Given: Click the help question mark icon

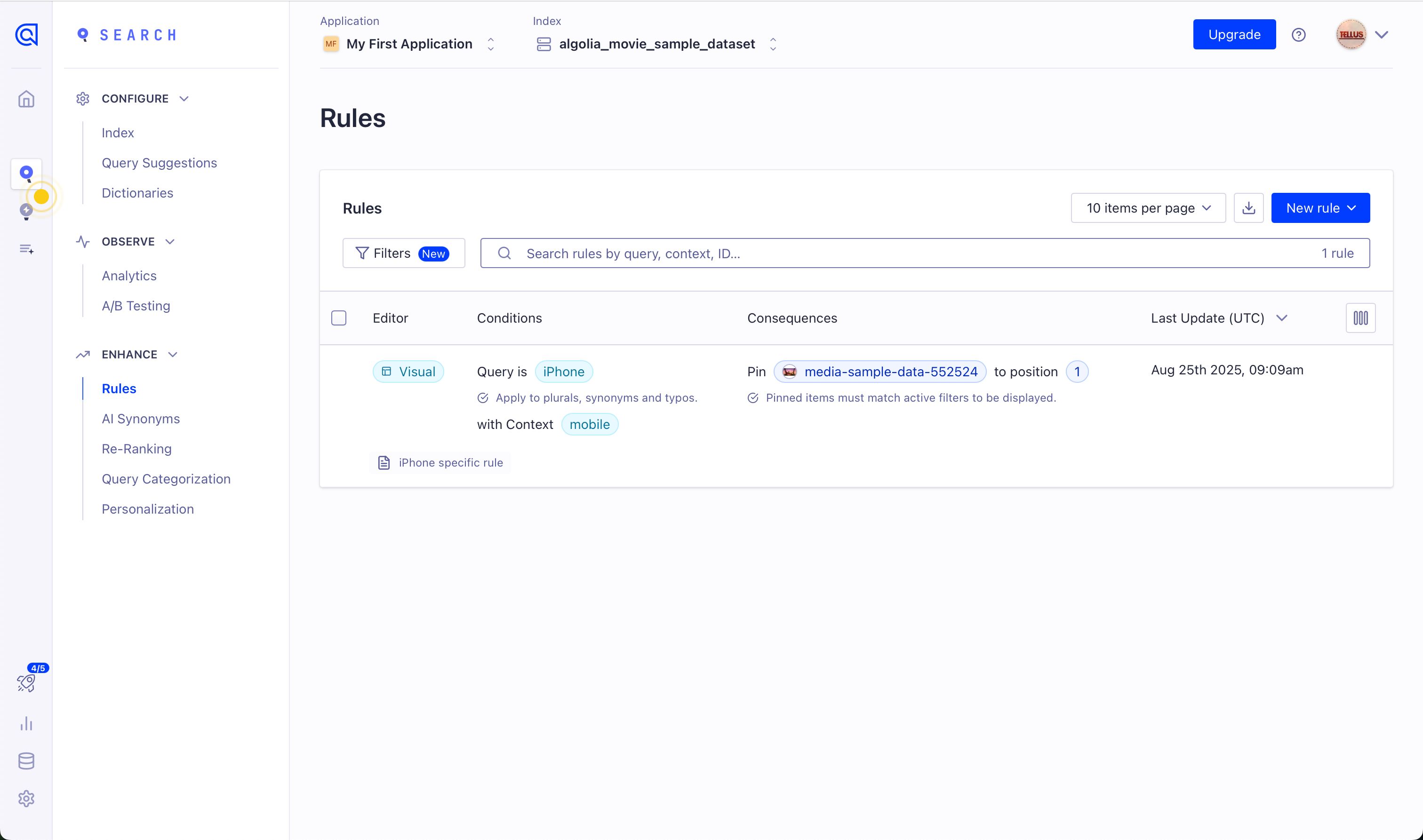Looking at the screenshot, I should (x=1298, y=34).
